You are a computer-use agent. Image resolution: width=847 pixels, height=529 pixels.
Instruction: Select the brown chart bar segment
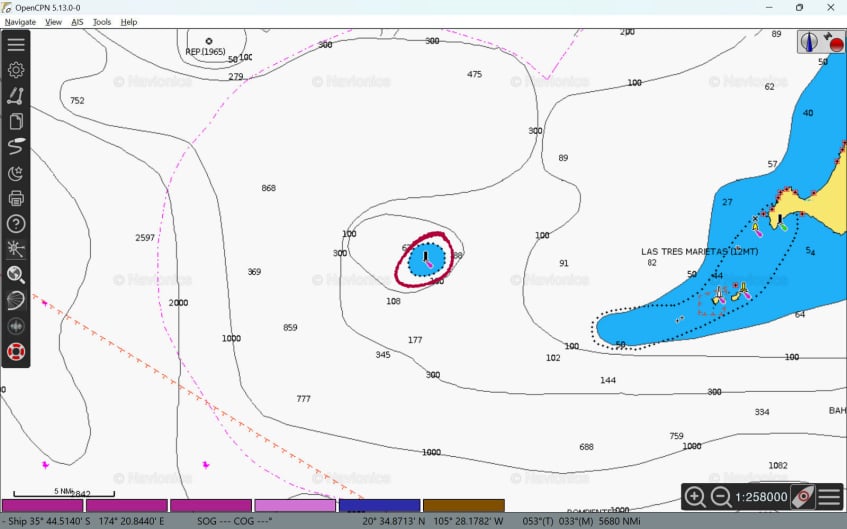463,506
